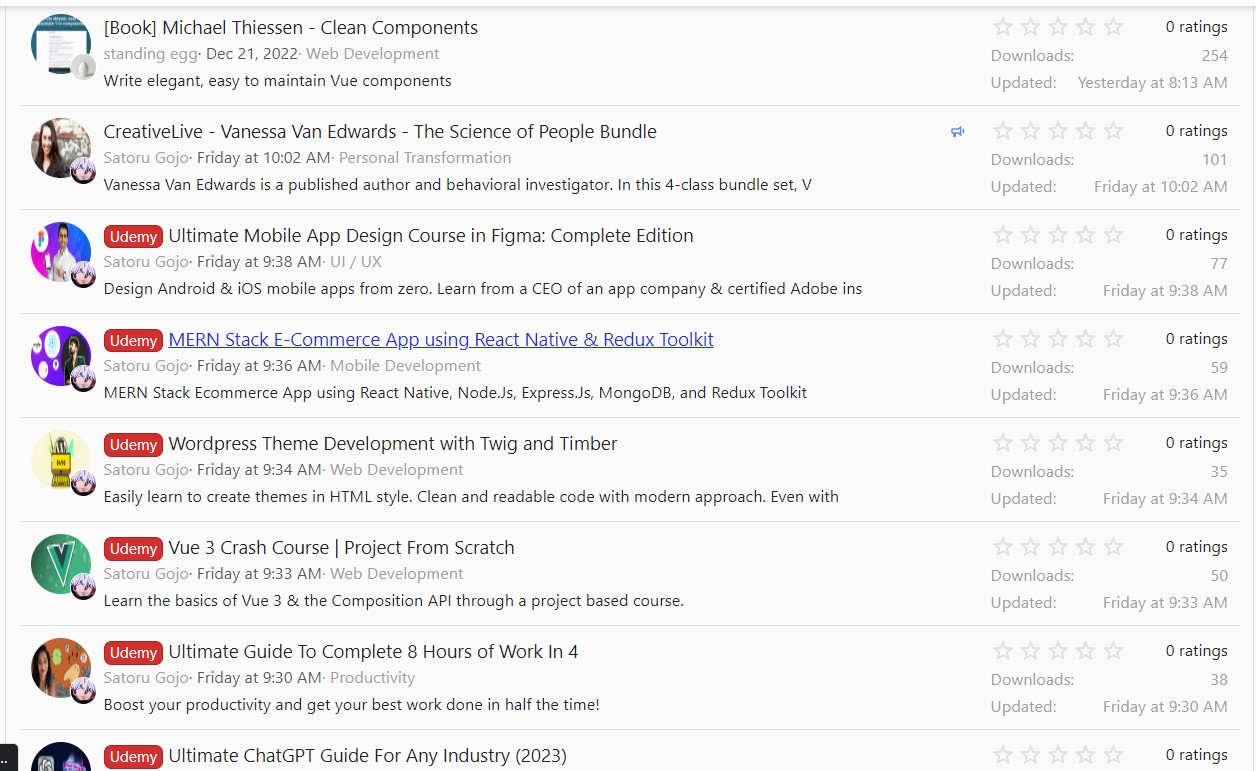Click the Udemy badge before Wordpress Theme Development

pyautogui.click(x=133, y=445)
